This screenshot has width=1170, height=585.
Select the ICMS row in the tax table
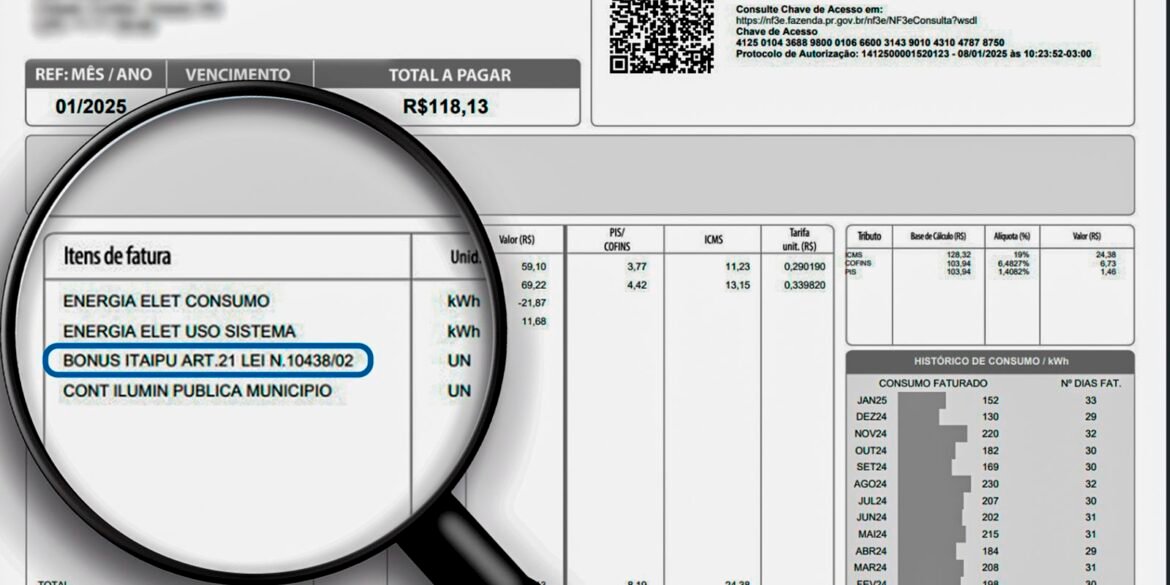pos(858,257)
